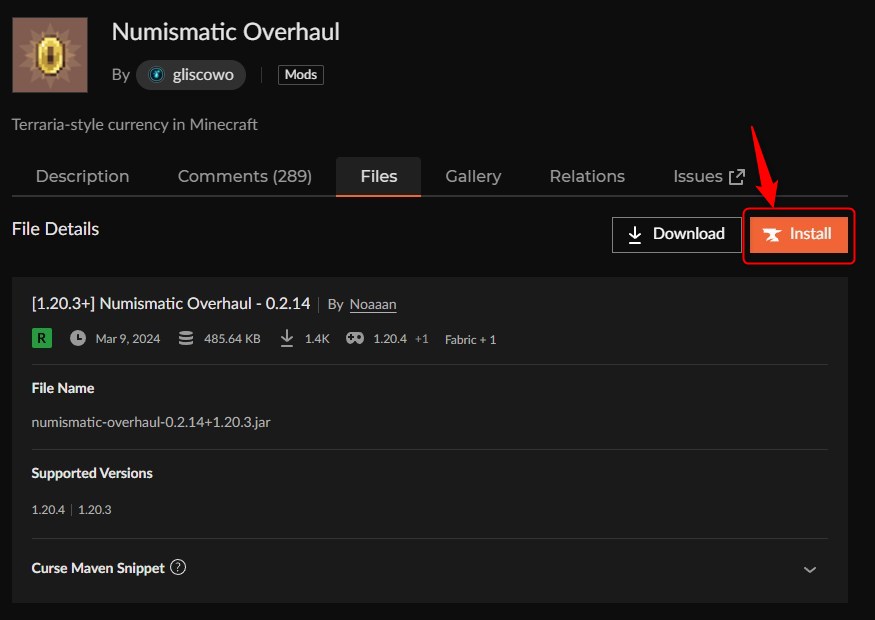Screen dimensions: 875x620
Task: Click the Numismatic Overhaul coin thumbnail
Action: (49, 54)
